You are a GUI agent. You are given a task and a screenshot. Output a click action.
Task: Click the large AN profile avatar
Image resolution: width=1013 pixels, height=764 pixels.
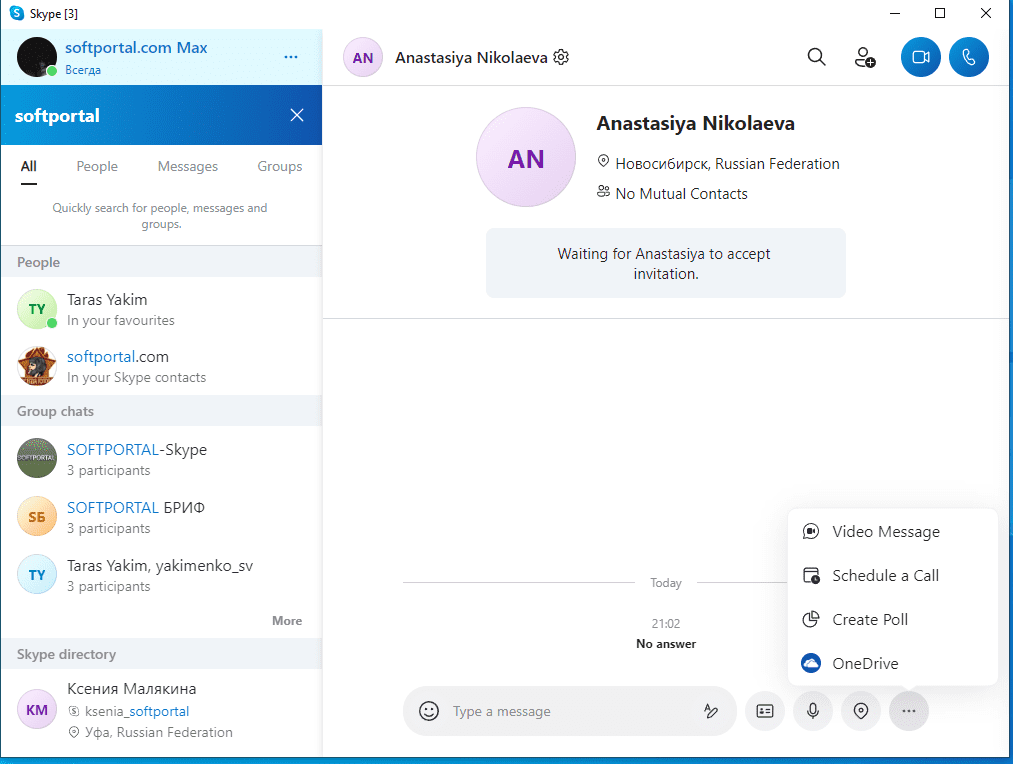526,158
